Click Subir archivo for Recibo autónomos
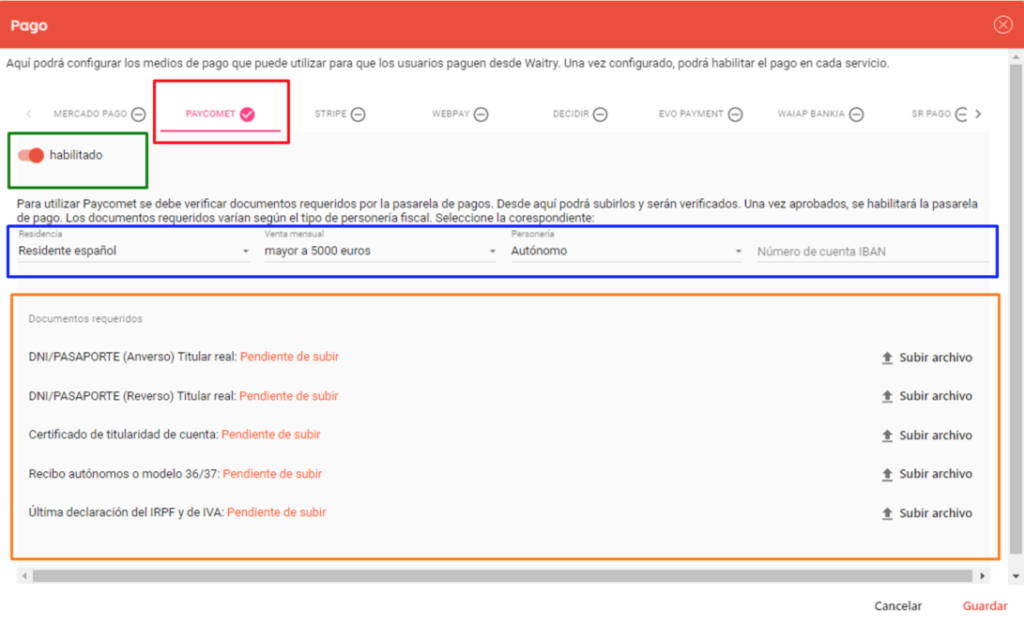1024x618 pixels. tap(927, 474)
